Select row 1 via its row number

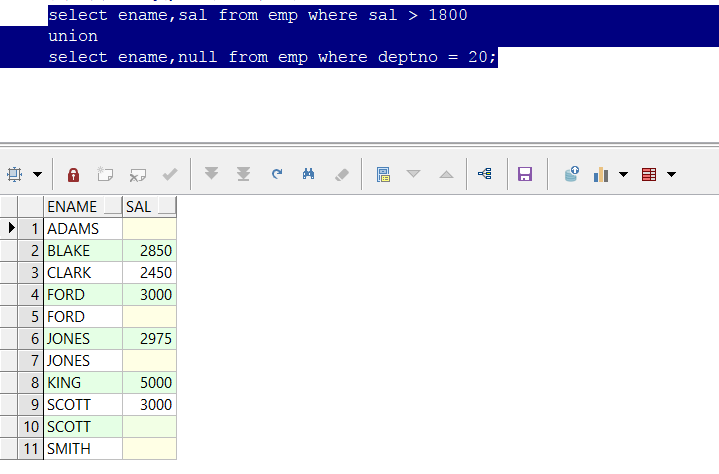(31, 228)
